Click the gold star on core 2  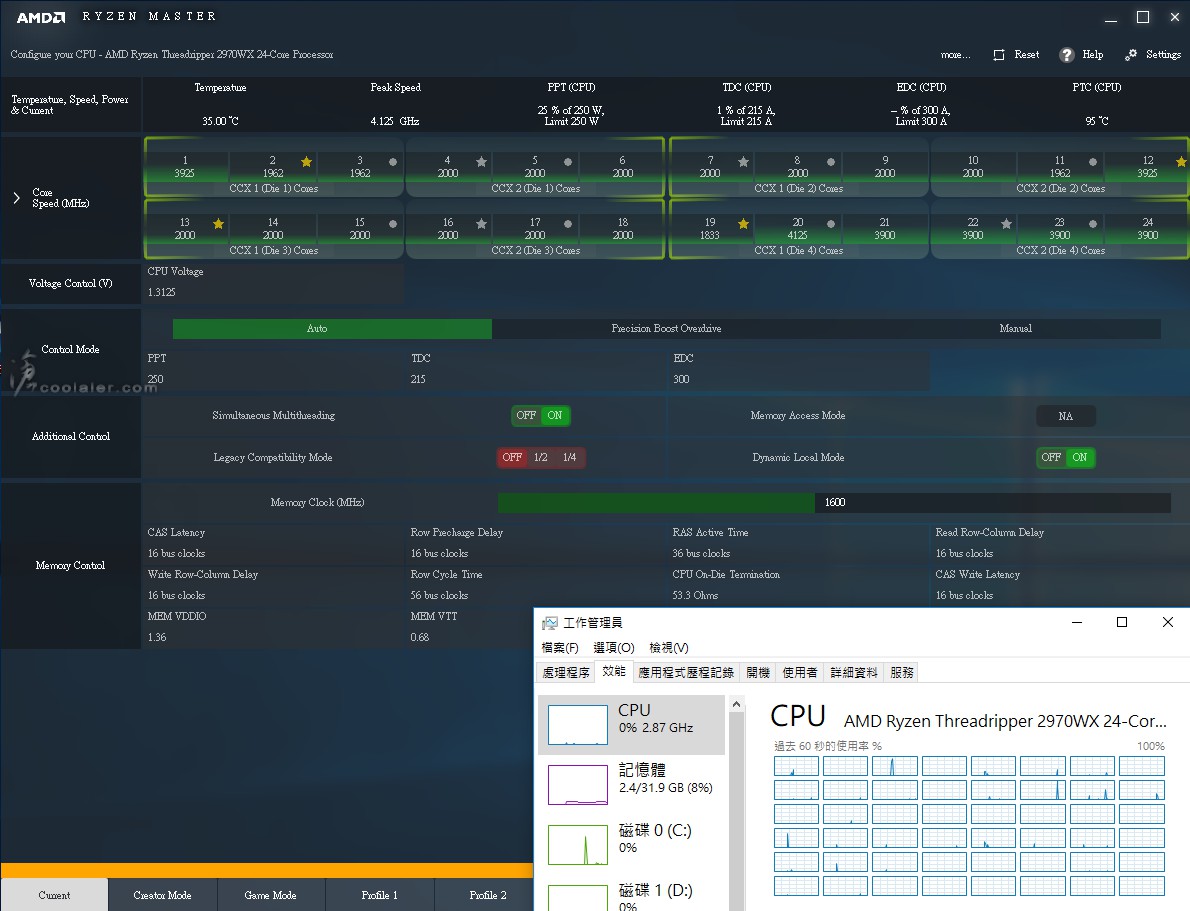click(x=306, y=162)
